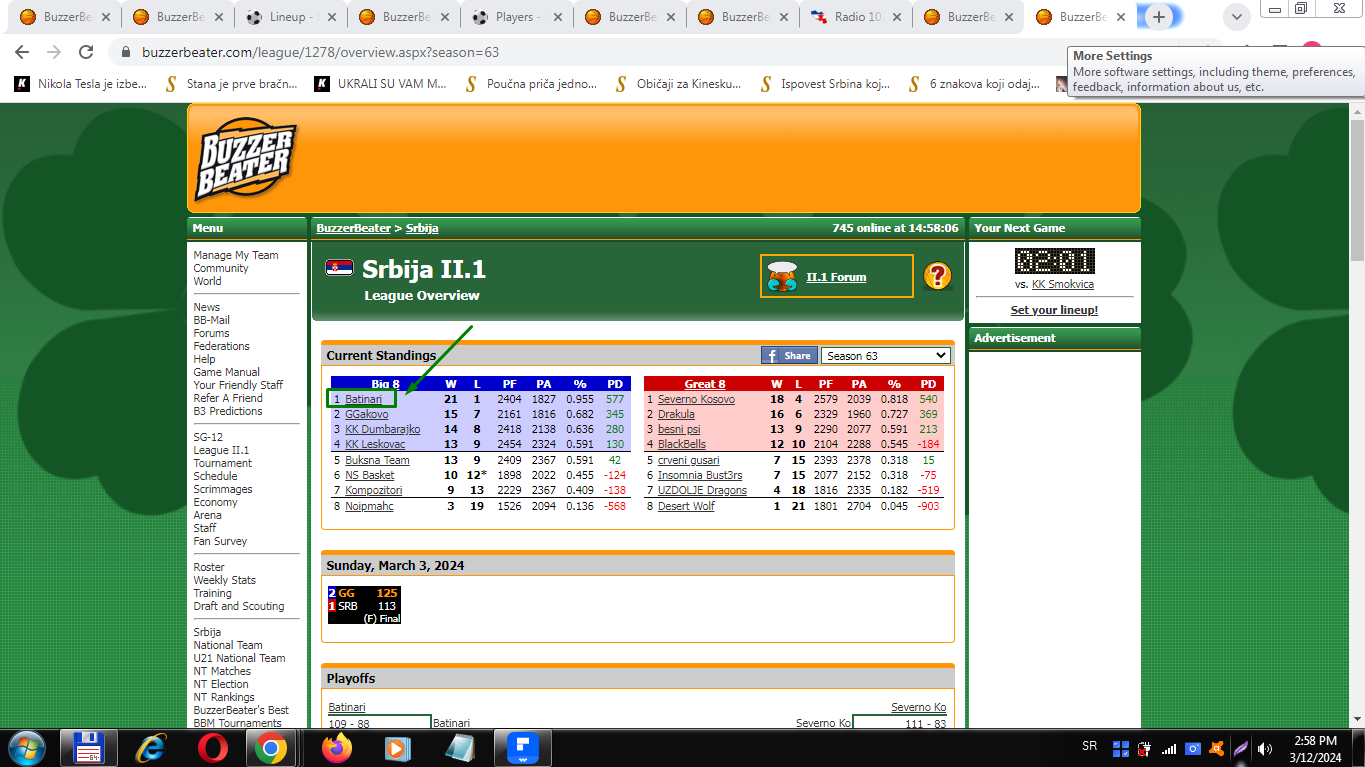The height and width of the screenshot is (767, 1365).
Task: Click the Chrome icon in the taskbar
Action: coord(270,748)
